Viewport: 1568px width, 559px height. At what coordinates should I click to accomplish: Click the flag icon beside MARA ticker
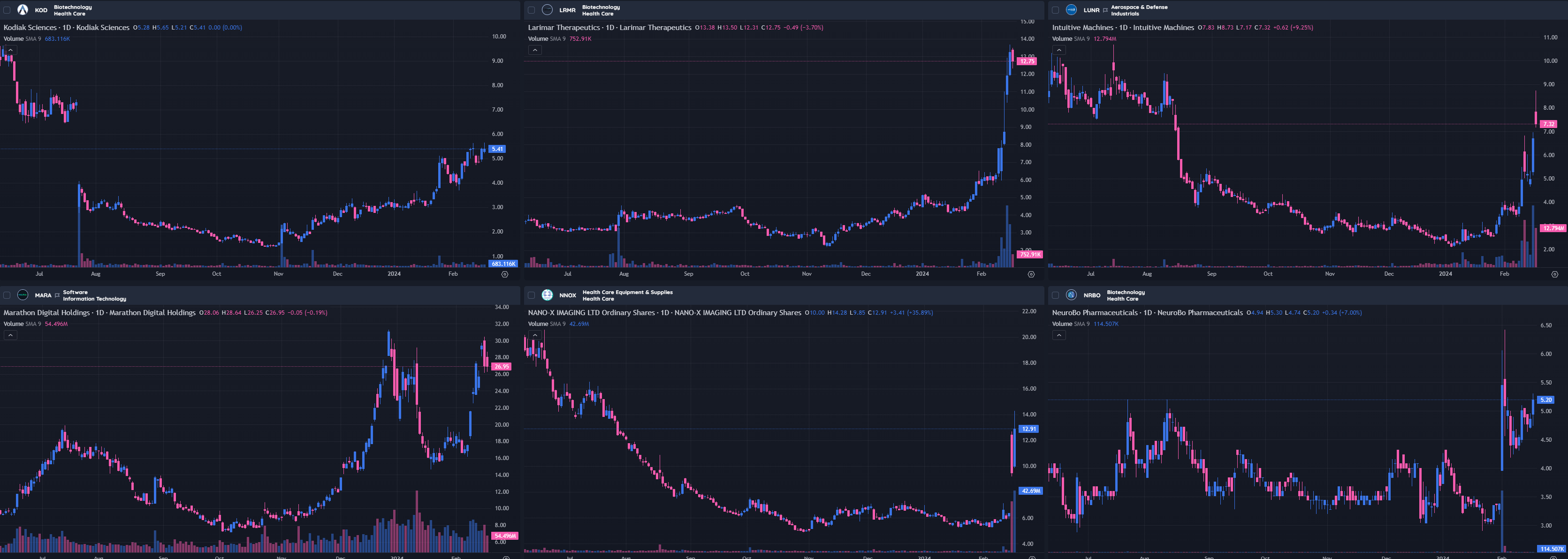(x=57, y=295)
